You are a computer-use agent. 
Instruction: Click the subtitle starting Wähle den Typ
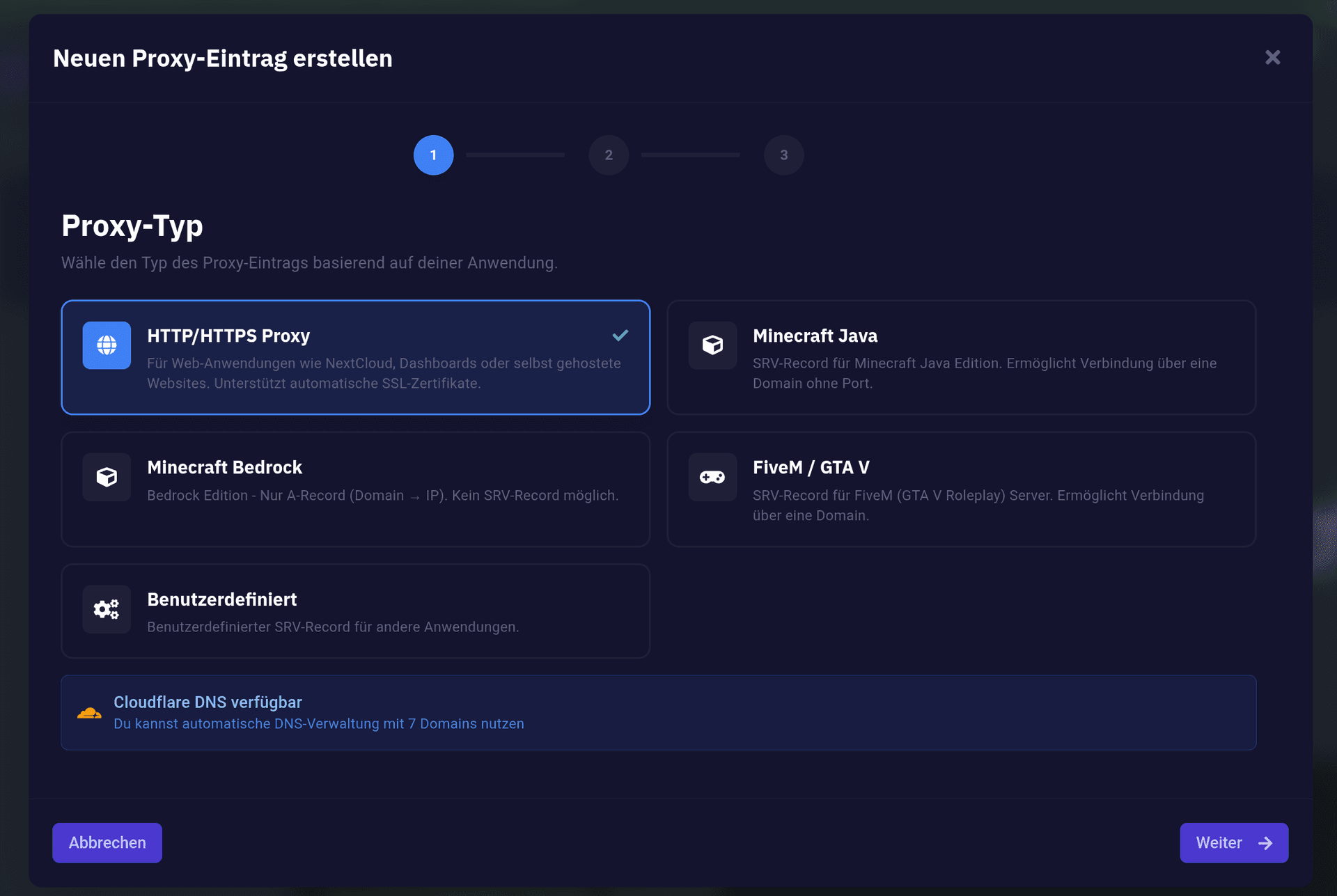coord(310,263)
